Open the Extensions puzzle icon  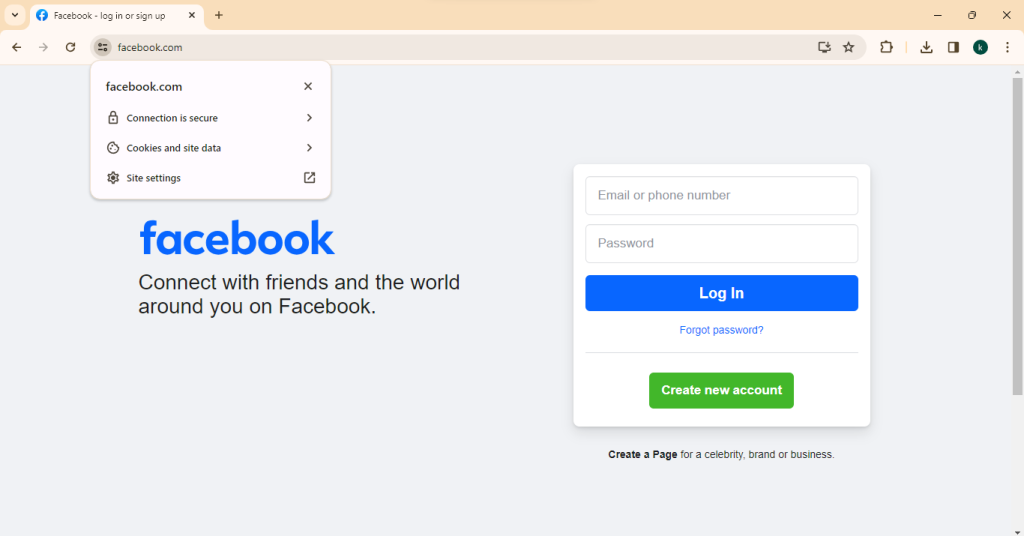click(x=886, y=47)
